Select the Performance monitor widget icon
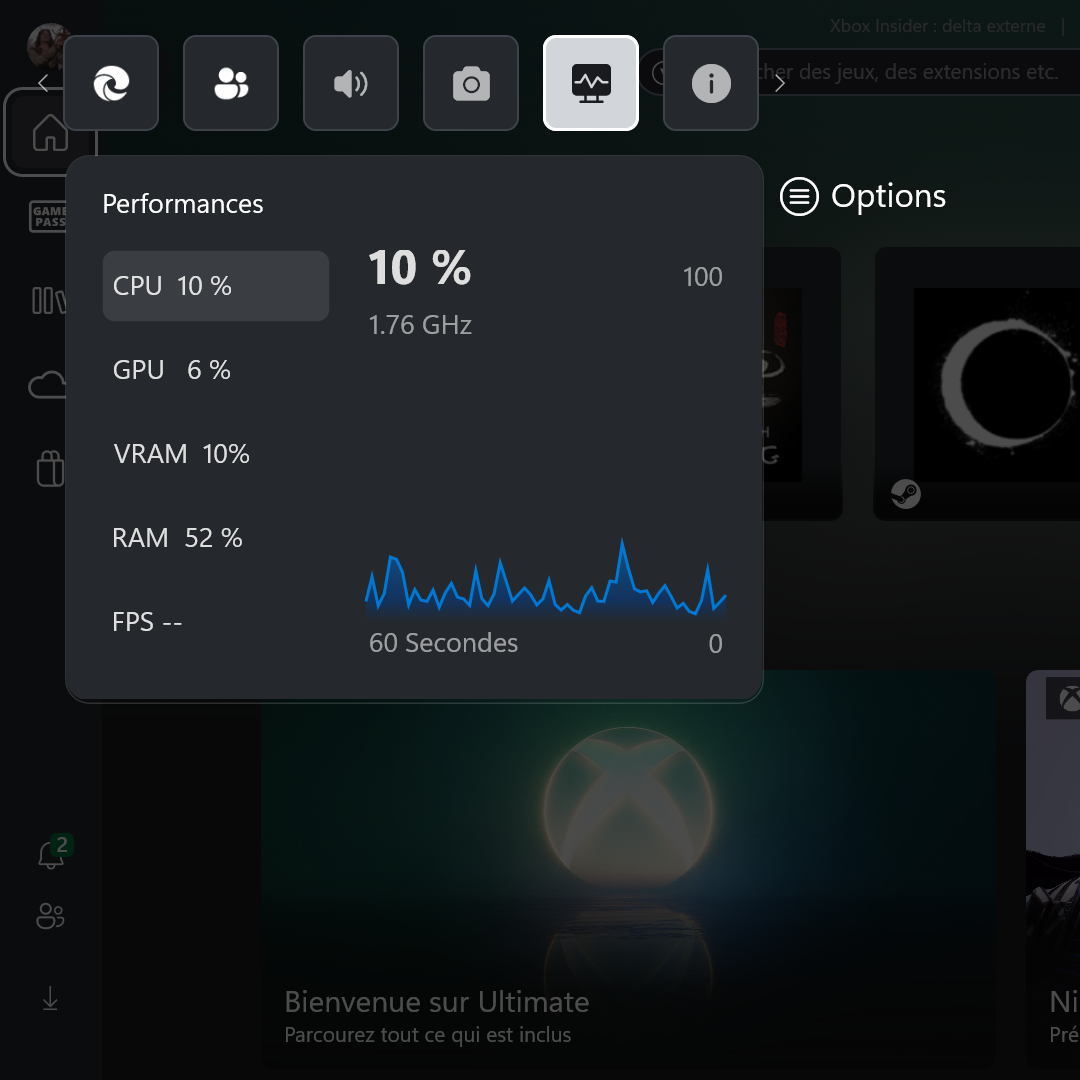Image resolution: width=1080 pixels, height=1080 pixels. (x=591, y=84)
